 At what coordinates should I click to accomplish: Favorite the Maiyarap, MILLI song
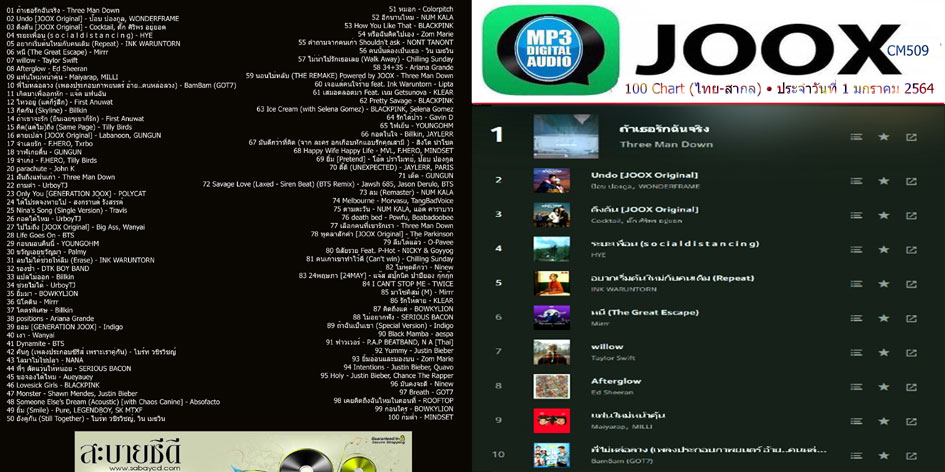click(x=884, y=421)
